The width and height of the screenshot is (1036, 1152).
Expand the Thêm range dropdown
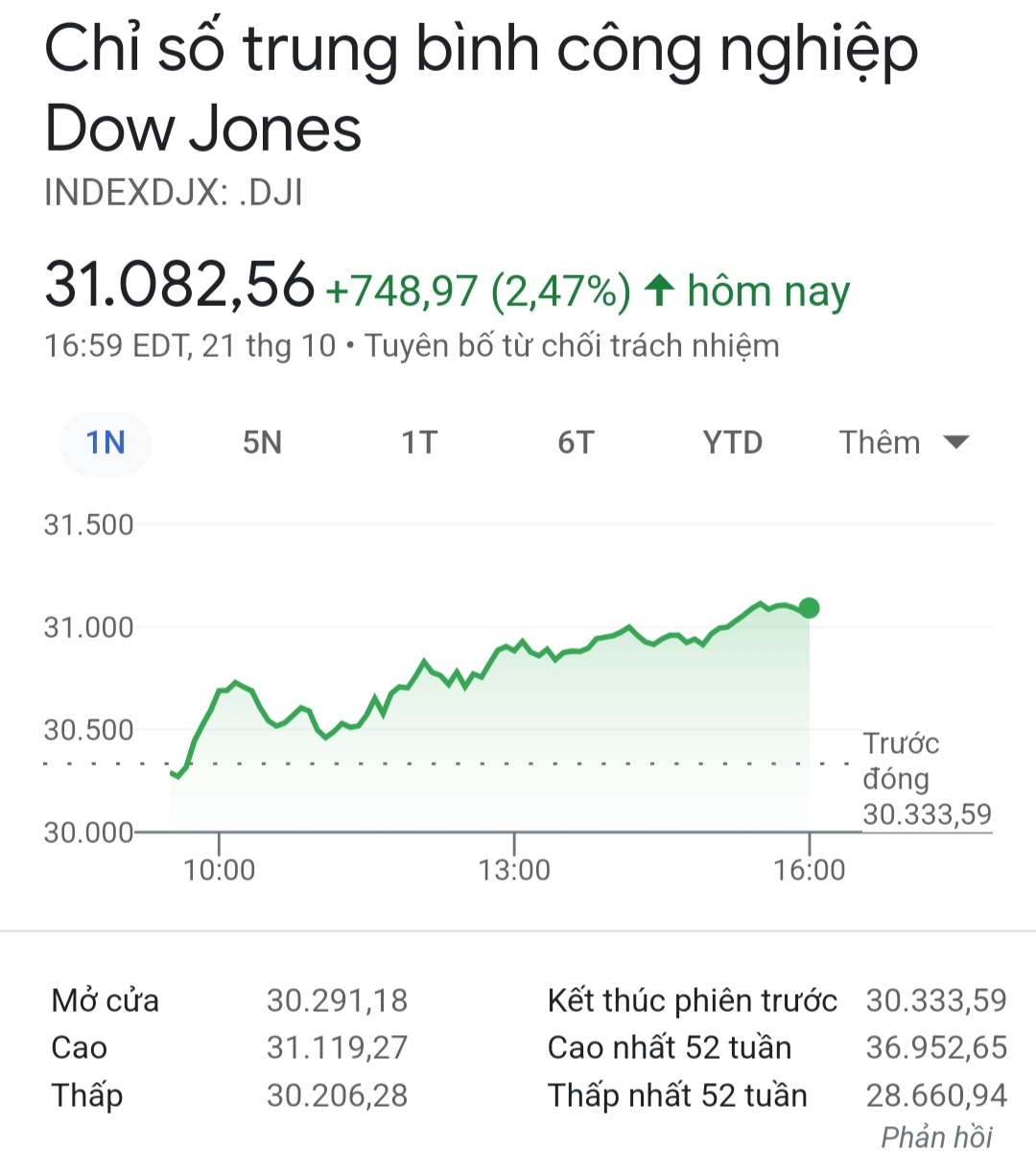coord(904,443)
